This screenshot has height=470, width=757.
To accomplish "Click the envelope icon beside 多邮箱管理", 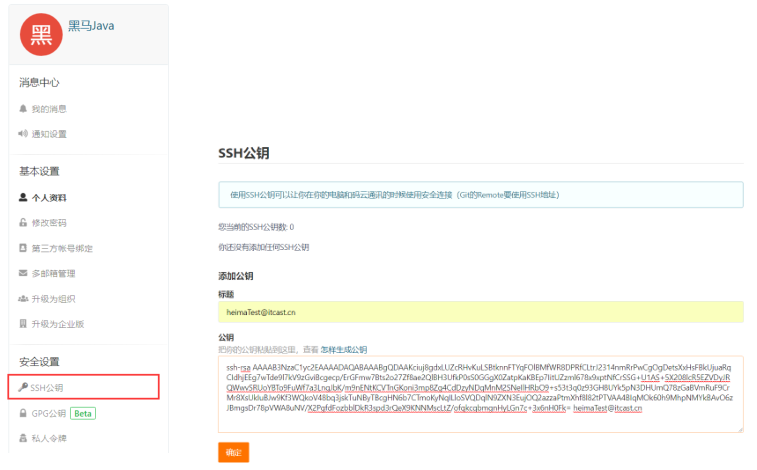I will coord(23,273).
